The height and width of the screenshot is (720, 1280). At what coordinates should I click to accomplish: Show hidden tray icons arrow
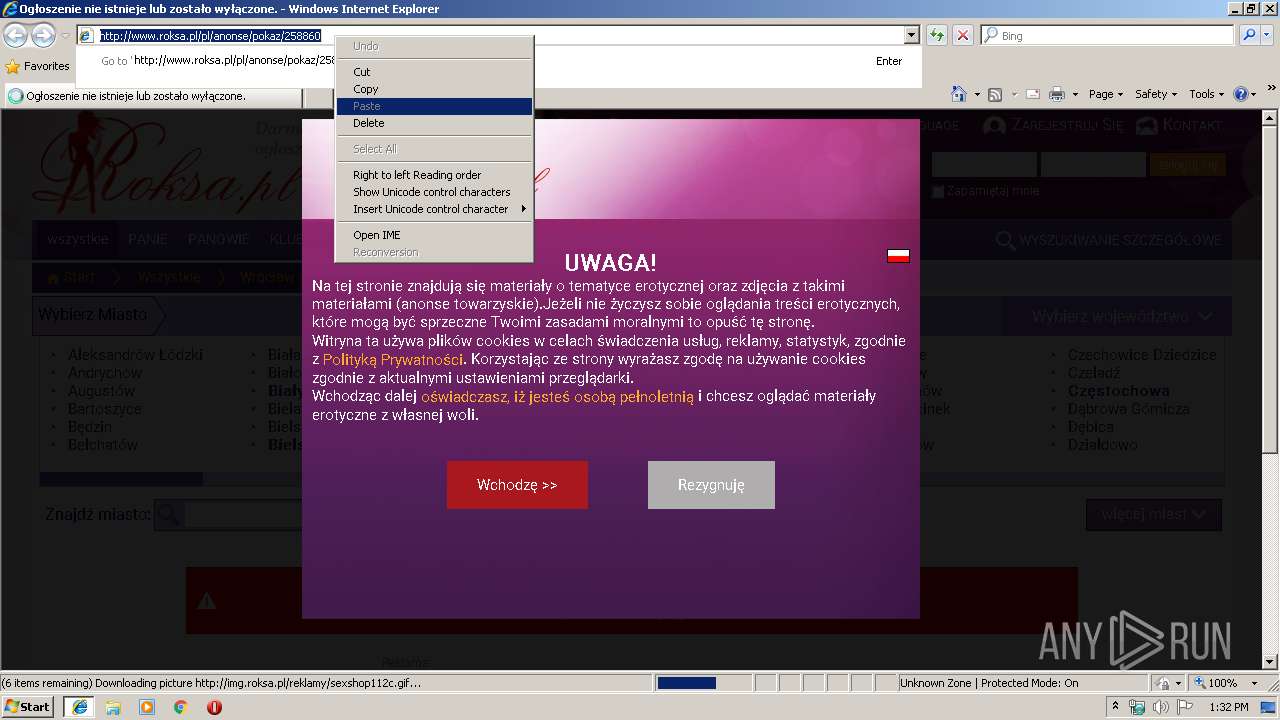[1116, 707]
